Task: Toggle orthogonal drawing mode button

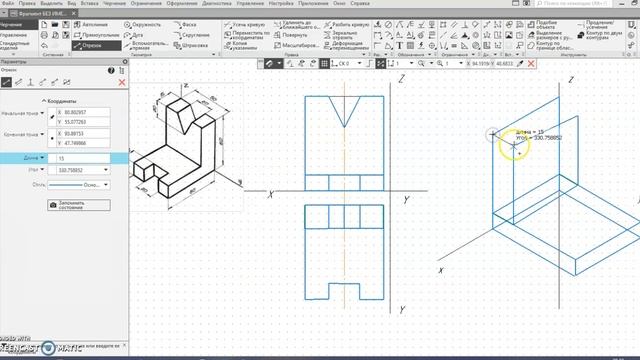Action: [x=369, y=64]
